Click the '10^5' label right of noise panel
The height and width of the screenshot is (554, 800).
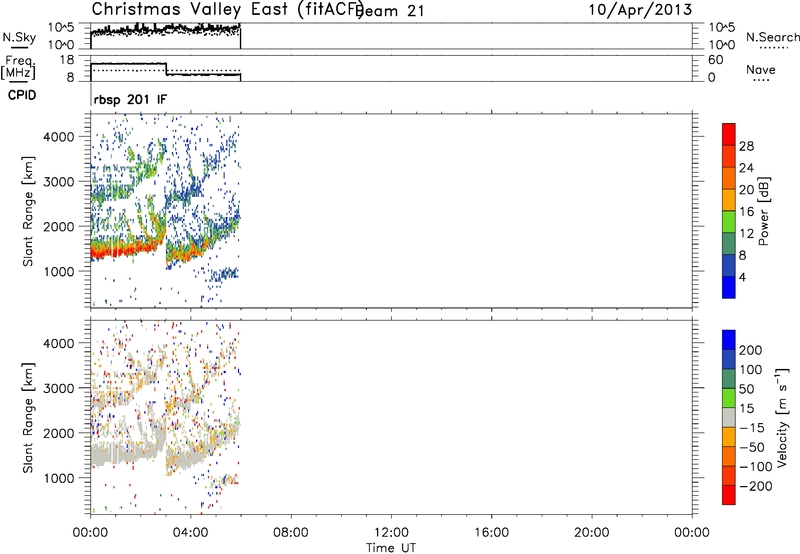[723, 28]
